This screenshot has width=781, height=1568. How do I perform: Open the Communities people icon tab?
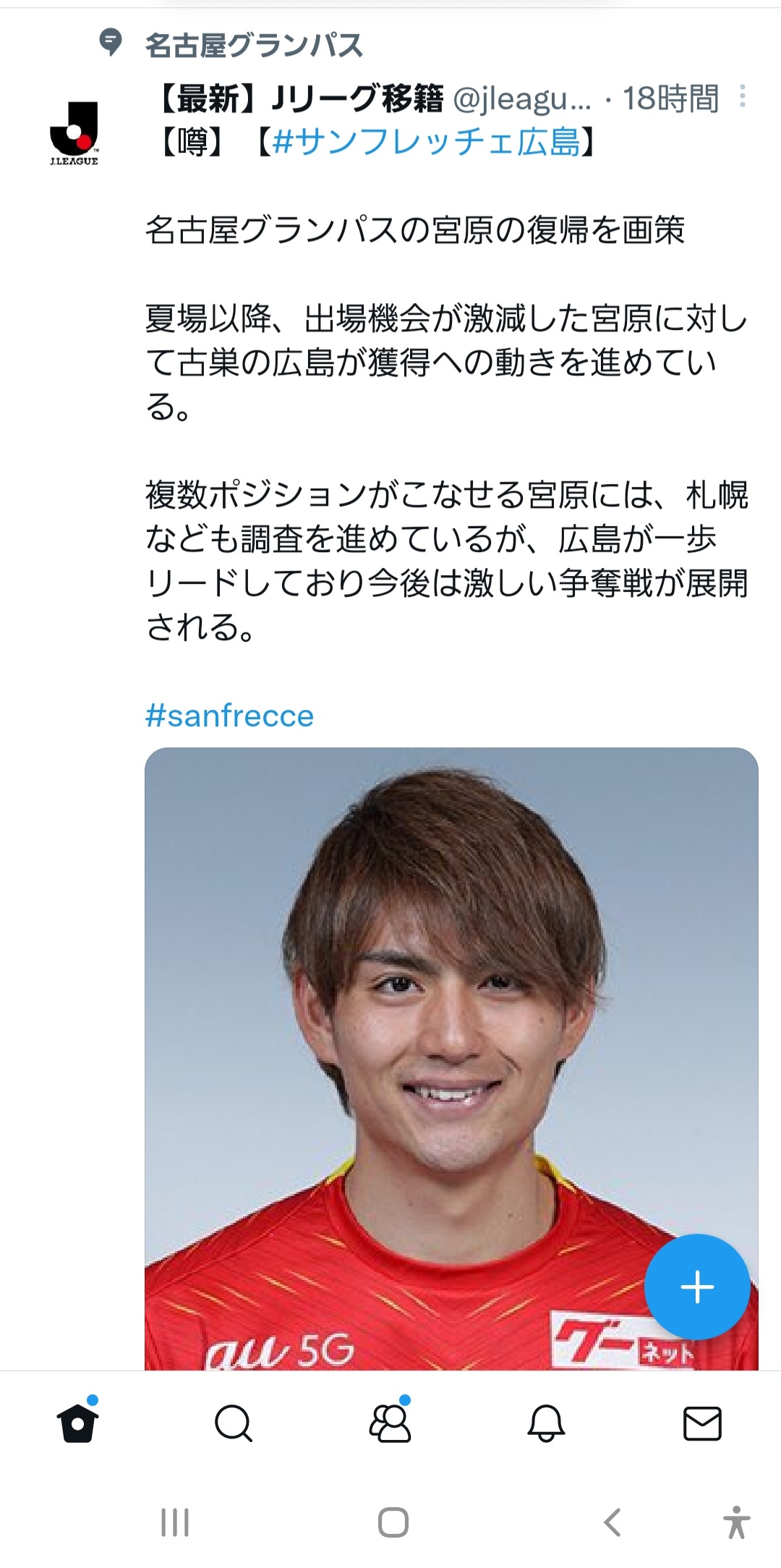pos(390,1423)
